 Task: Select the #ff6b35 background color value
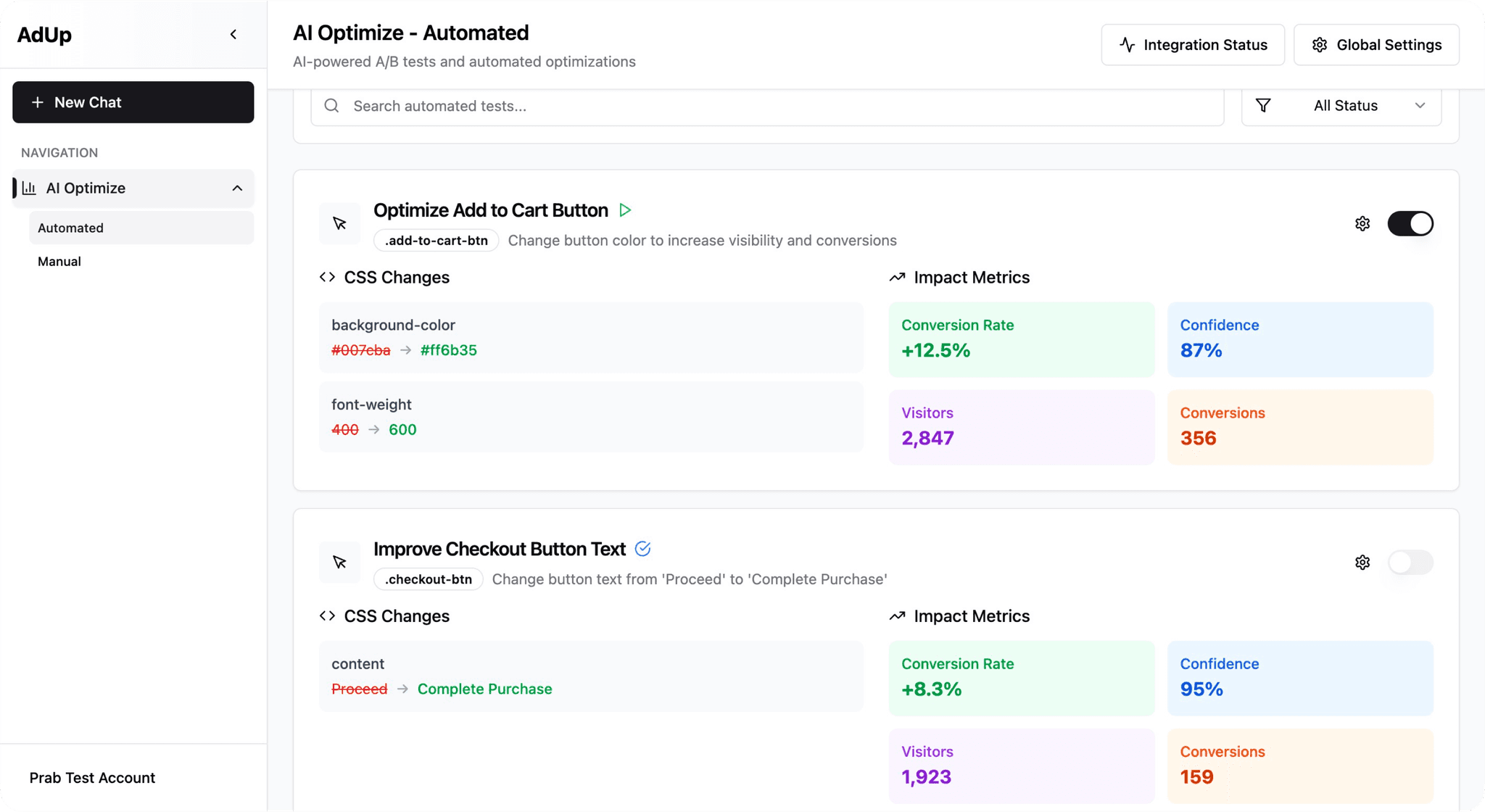coord(448,349)
